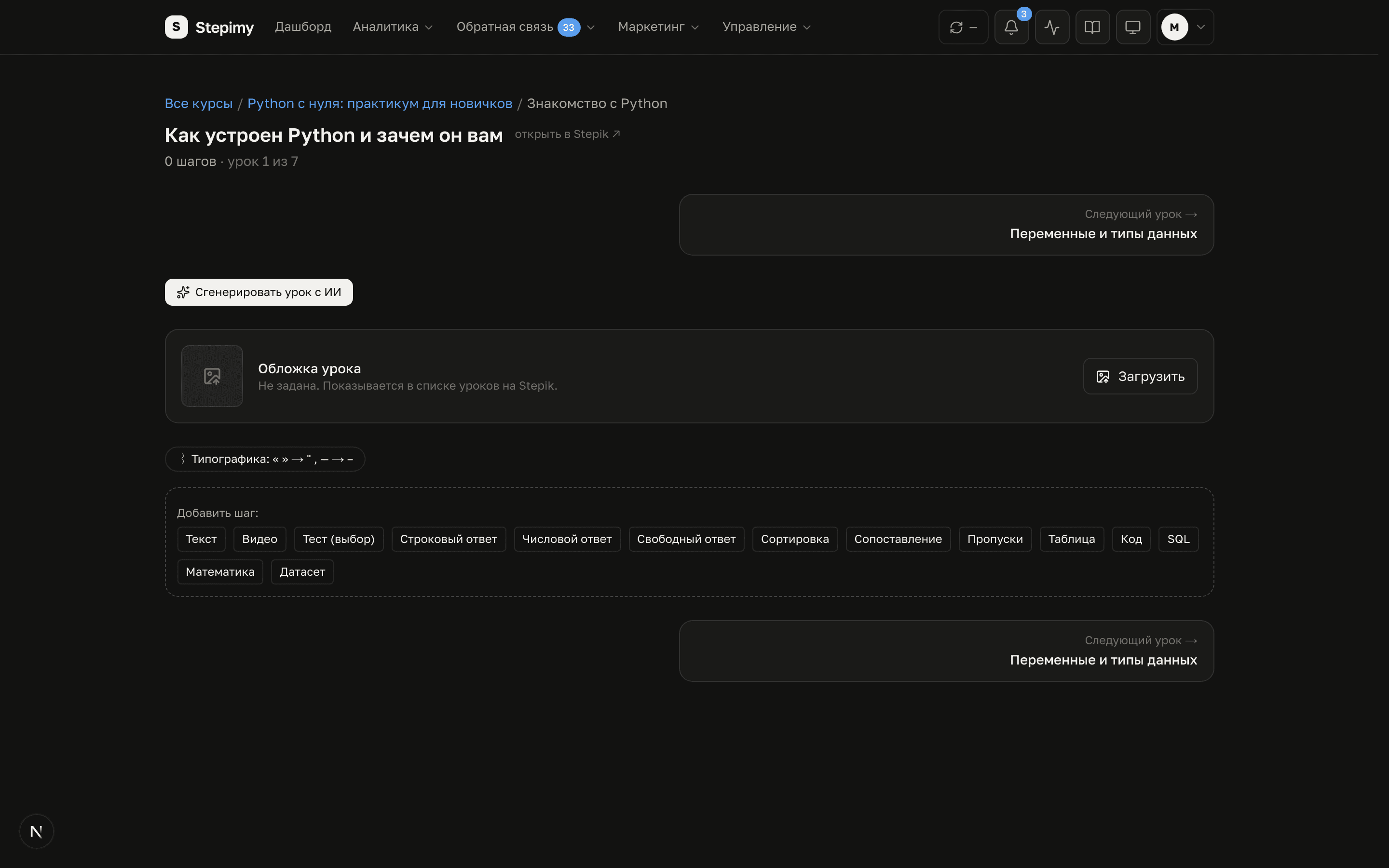This screenshot has height=868, width=1389.
Task: Open the activity pulse icon
Action: (1051, 27)
